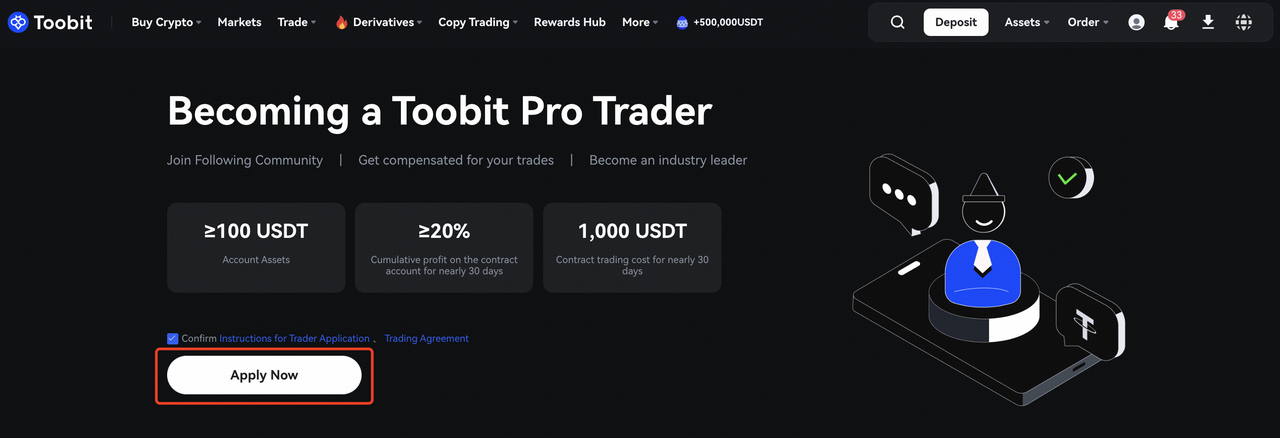Expand the Buy Crypto dropdown
Image resolution: width=1280 pixels, height=438 pixels.
pyautogui.click(x=166, y=22)
